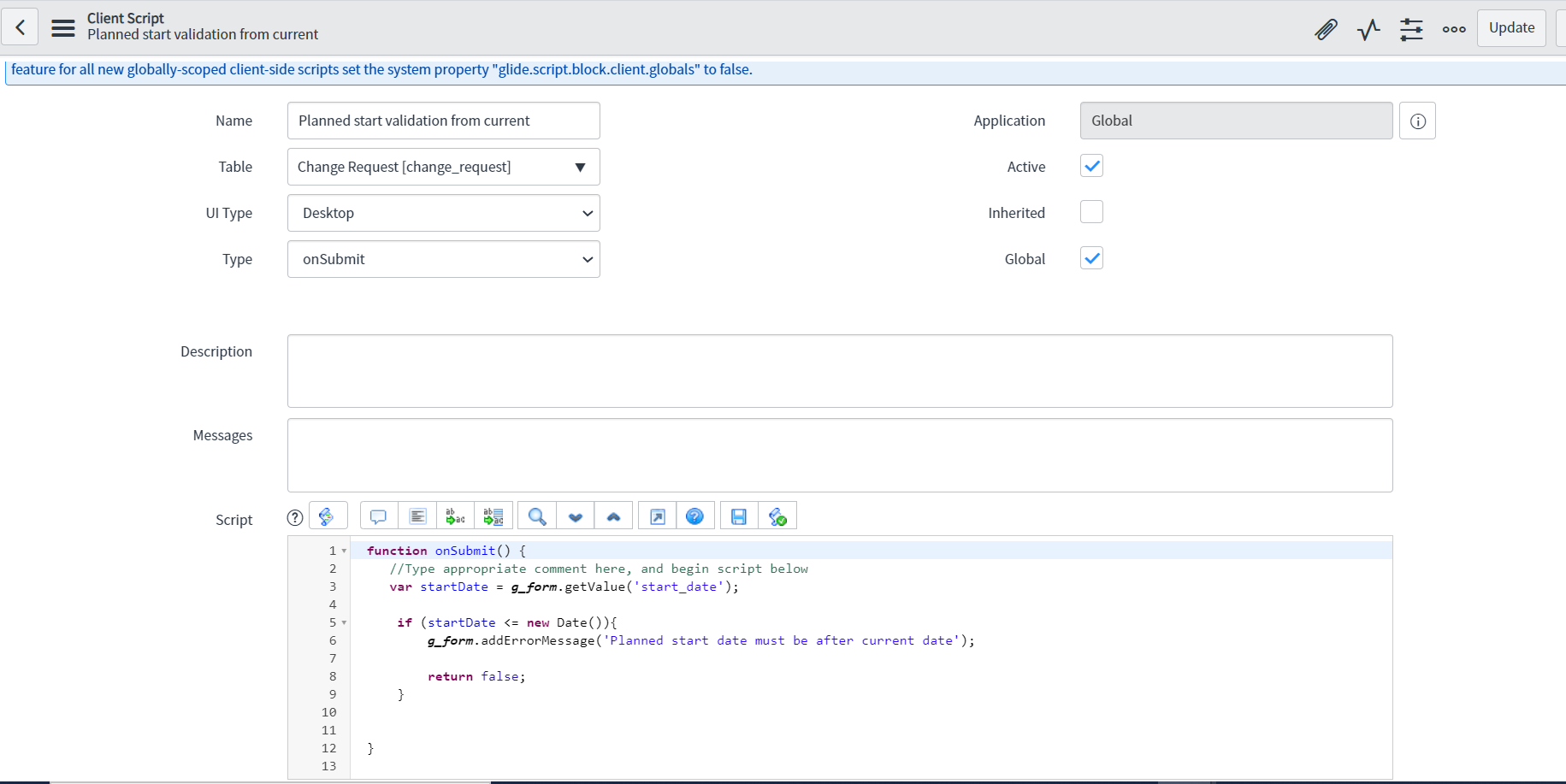The height and width of the screenshot is (784, 1566).
Task: Click into the Description text area
Action: (x=840, y=371)
